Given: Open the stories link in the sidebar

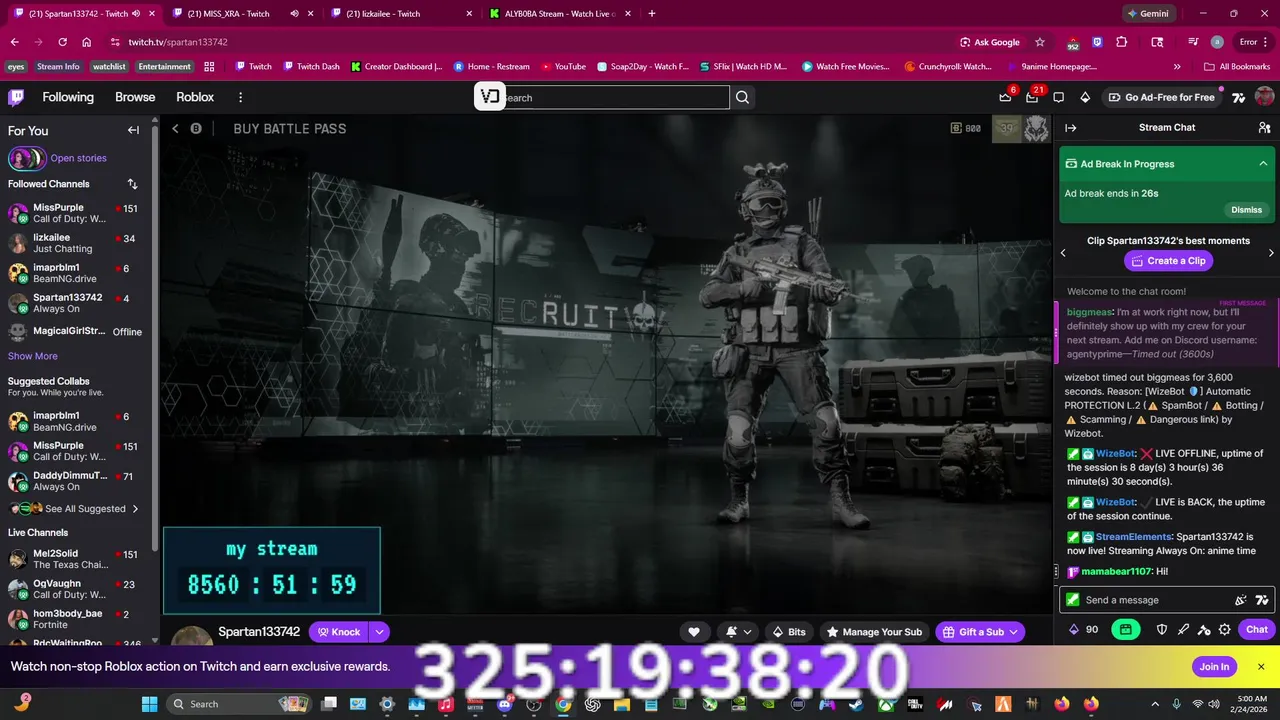Looking at the screenshot, I should click(x=78, y=158).
